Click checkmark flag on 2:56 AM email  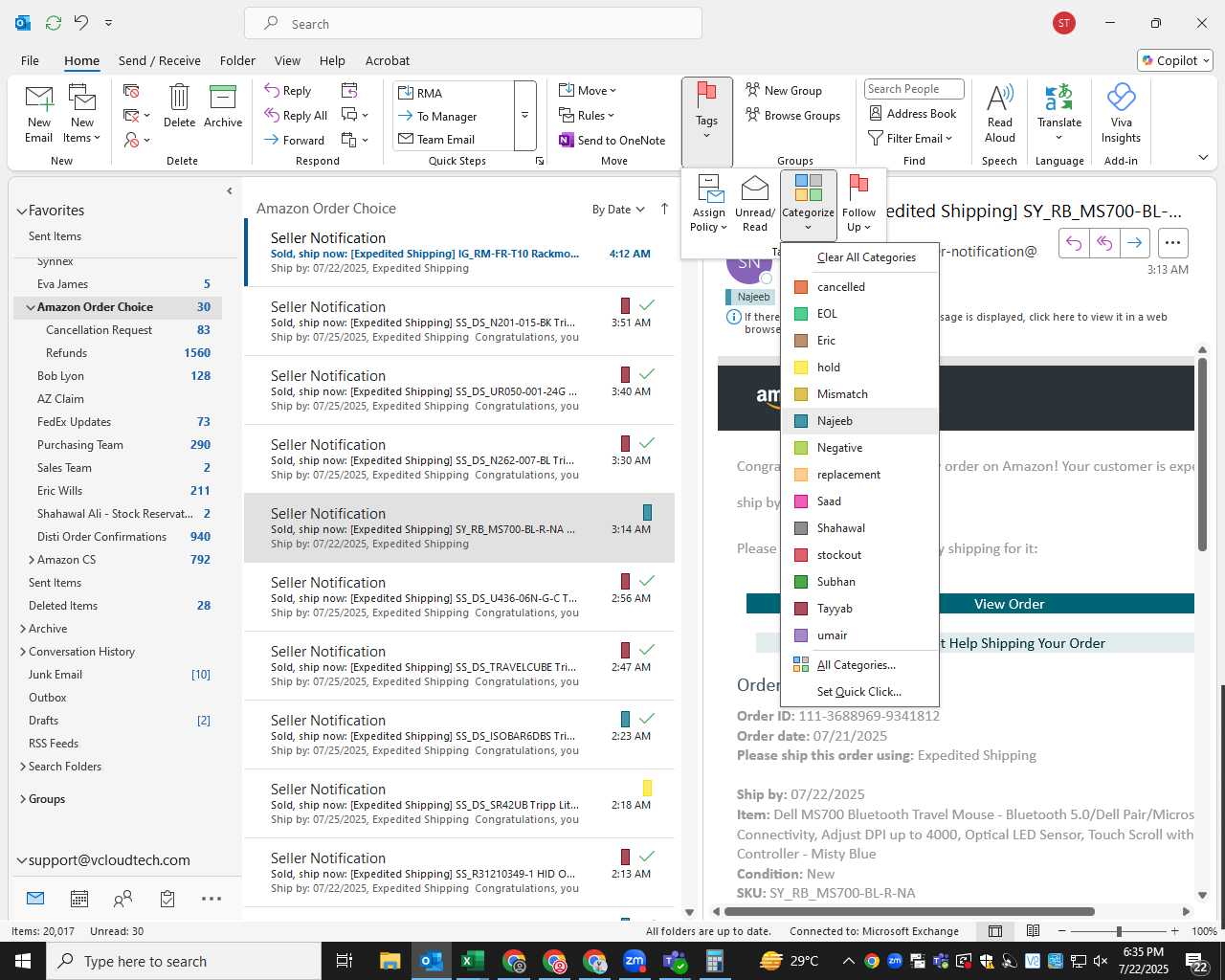(647, 581)
